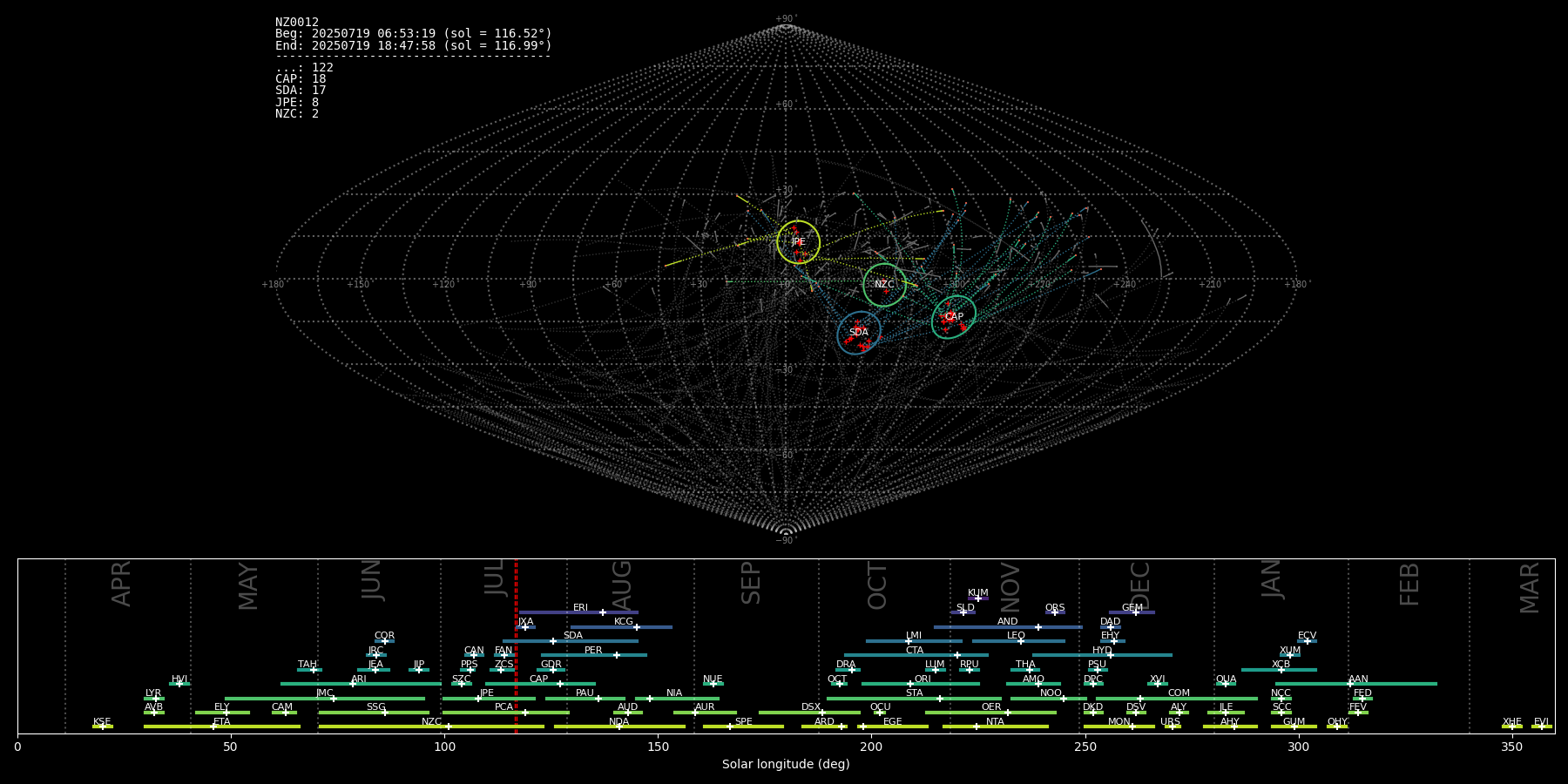Click the DEC month label in the timeline

(1140, 585)
